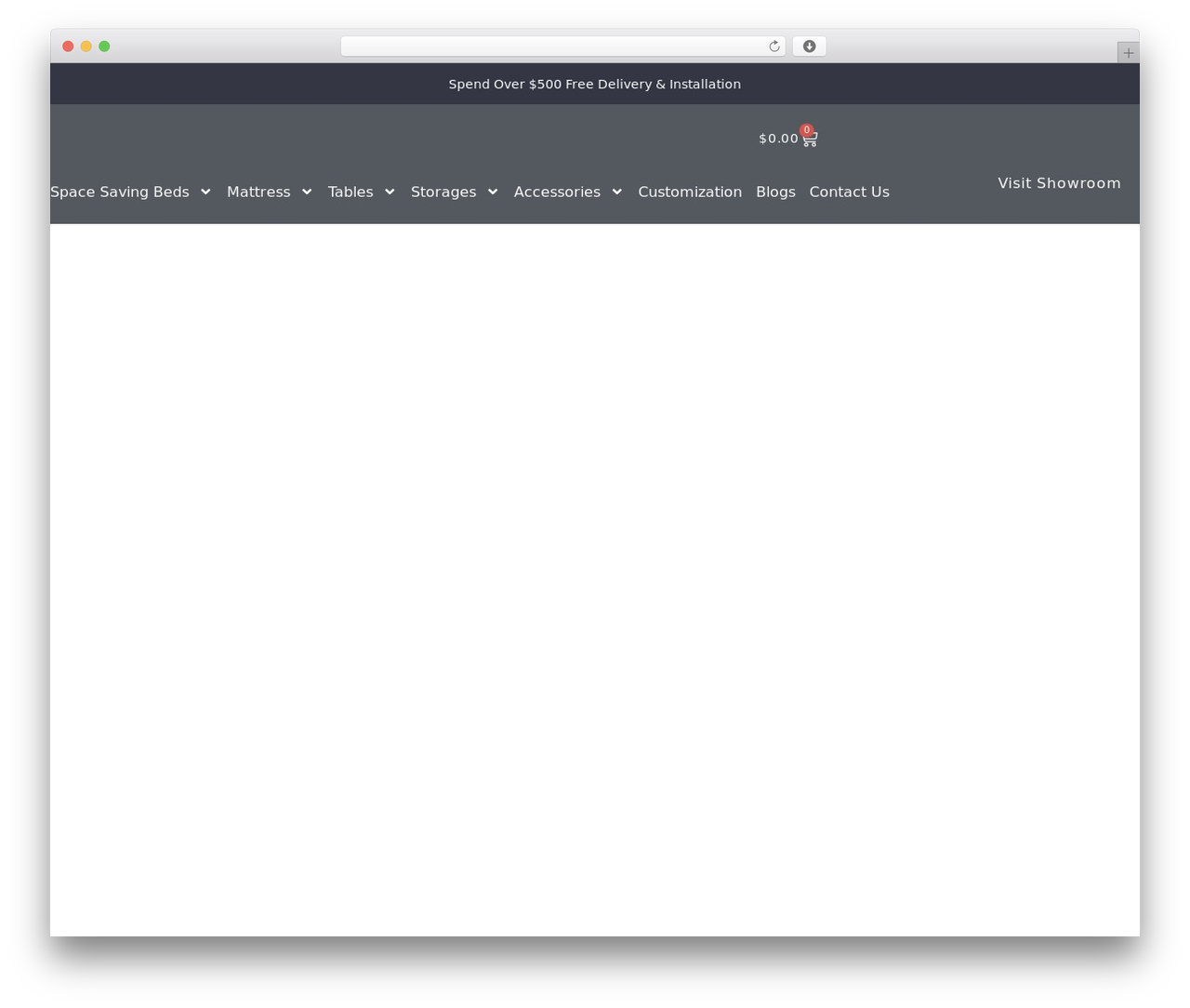The width and height of the screenshot is (1190, 1008).
Task: Click the browser address bar
Action: click(x=562, y=46)
